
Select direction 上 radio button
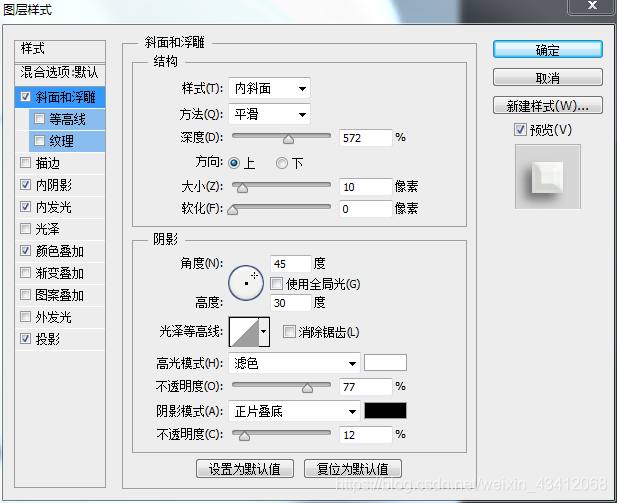[234, 163]
